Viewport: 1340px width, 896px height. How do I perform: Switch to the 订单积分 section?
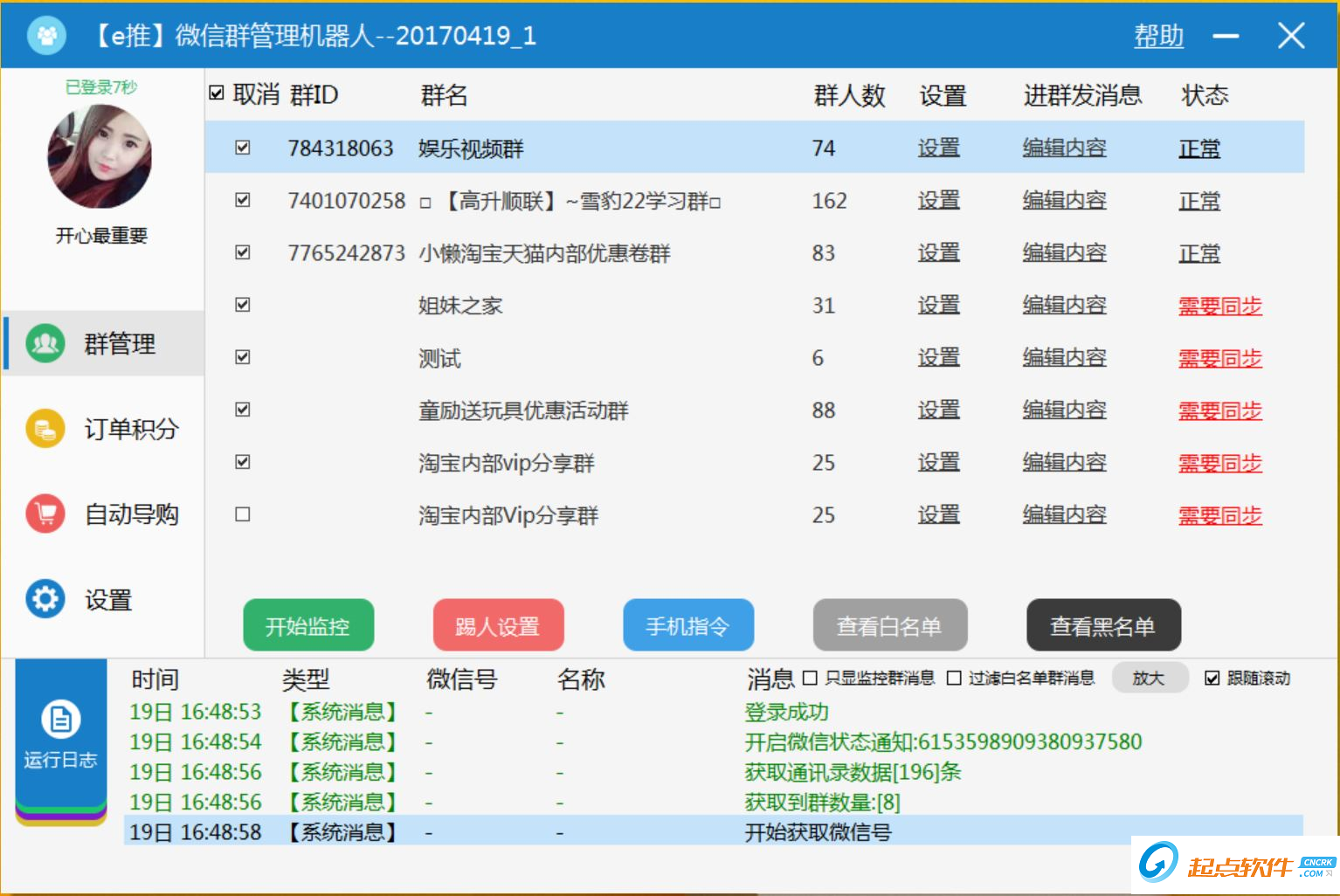[x=44, y=429]
